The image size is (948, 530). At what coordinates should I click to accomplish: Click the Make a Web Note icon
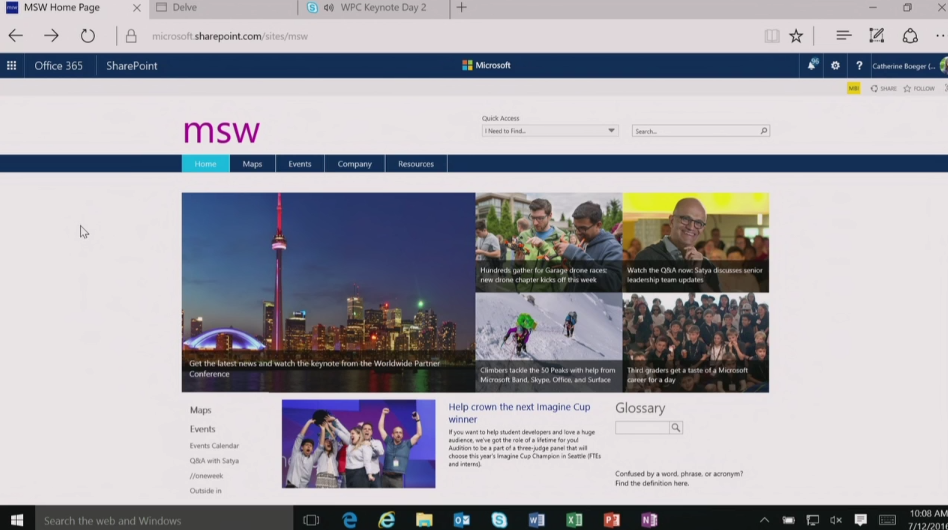pos(877,36)
